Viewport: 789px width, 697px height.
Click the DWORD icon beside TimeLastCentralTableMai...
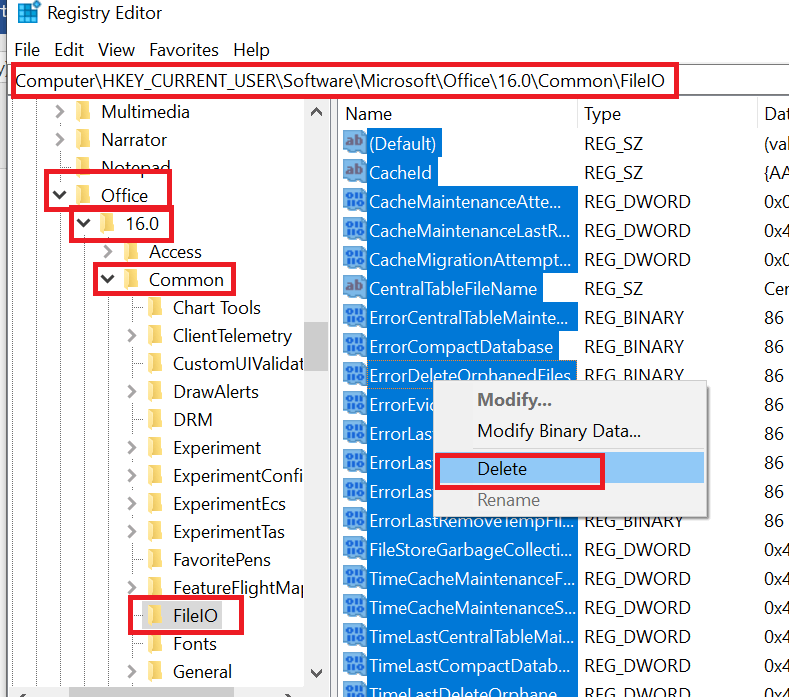tap(355, 635)
